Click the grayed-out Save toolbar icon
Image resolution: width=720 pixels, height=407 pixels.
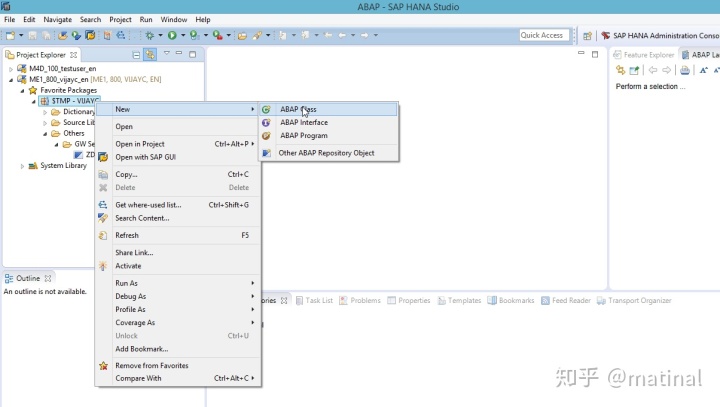33,35
